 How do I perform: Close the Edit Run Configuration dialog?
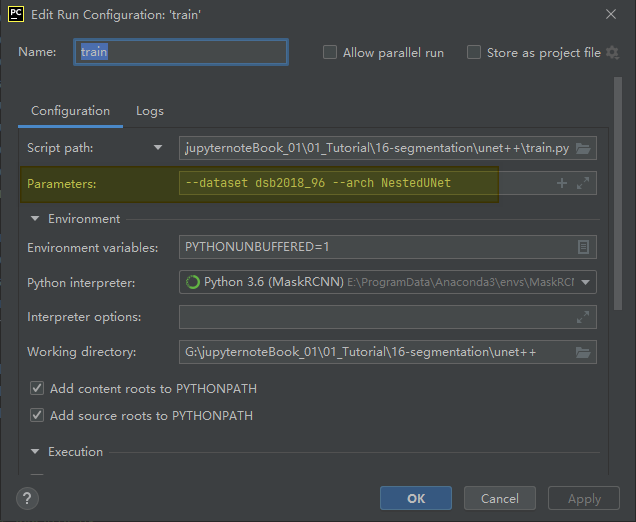[x=611, y=14]
